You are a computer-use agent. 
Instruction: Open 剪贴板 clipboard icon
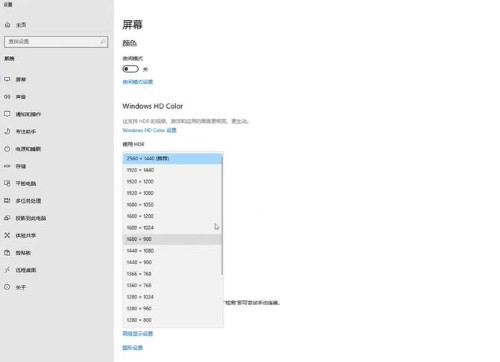pyautogui.click(x=7, y=253)
